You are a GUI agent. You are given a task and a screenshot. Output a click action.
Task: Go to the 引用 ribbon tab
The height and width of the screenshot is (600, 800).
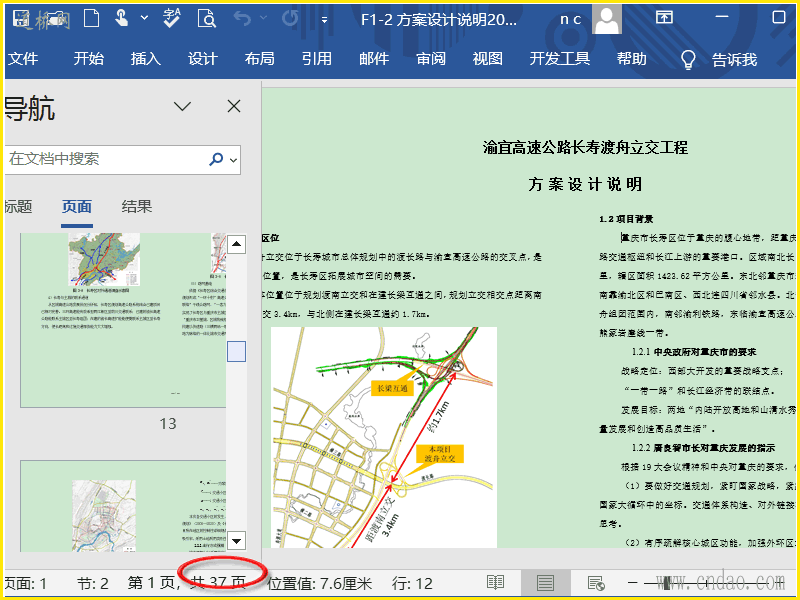pyautogui.click(x=317, y=59)
